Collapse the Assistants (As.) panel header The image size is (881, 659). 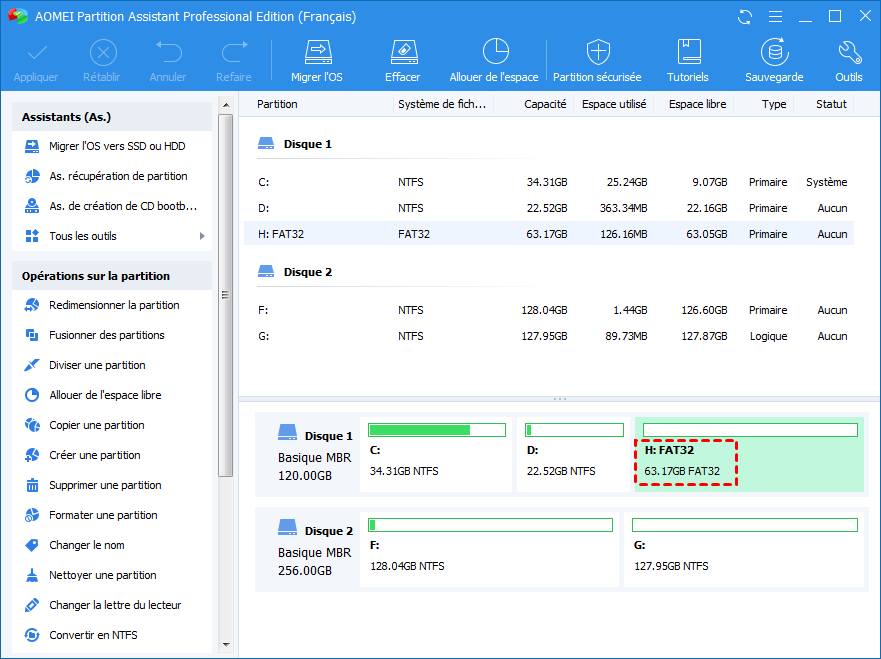112,117
